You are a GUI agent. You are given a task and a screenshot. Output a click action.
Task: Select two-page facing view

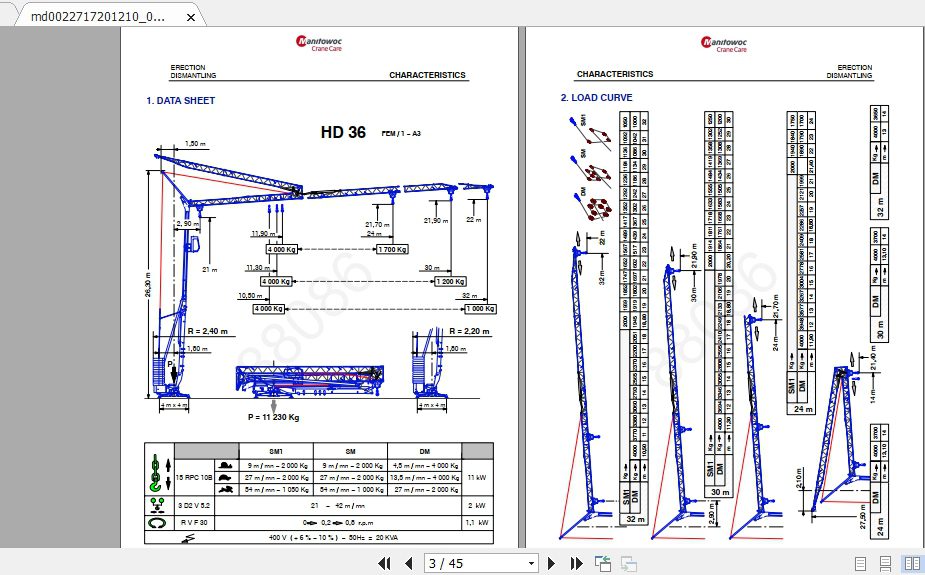911,564
